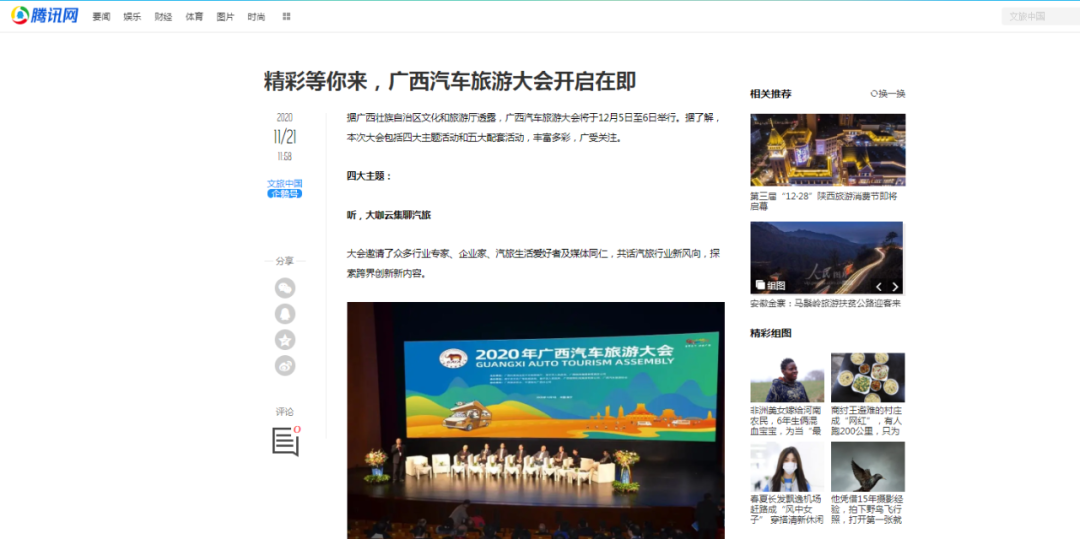Viewport: 1080px width, 539px height.
Task: Open the Shaanxi tourism festival night thumbnail
Action: point(827,150)
